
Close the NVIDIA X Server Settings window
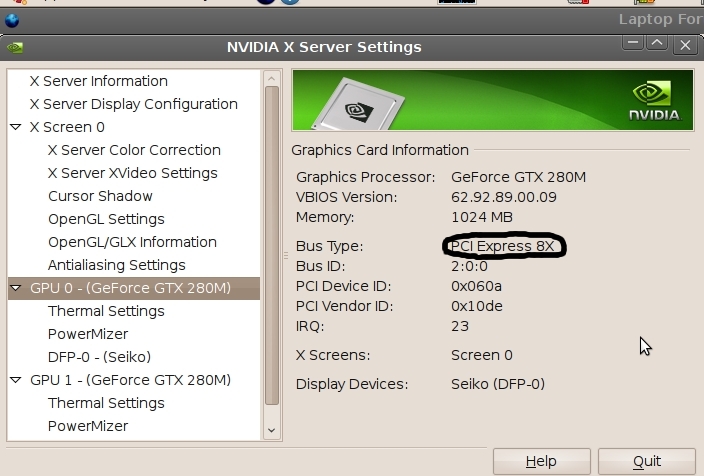click(685, 45)
